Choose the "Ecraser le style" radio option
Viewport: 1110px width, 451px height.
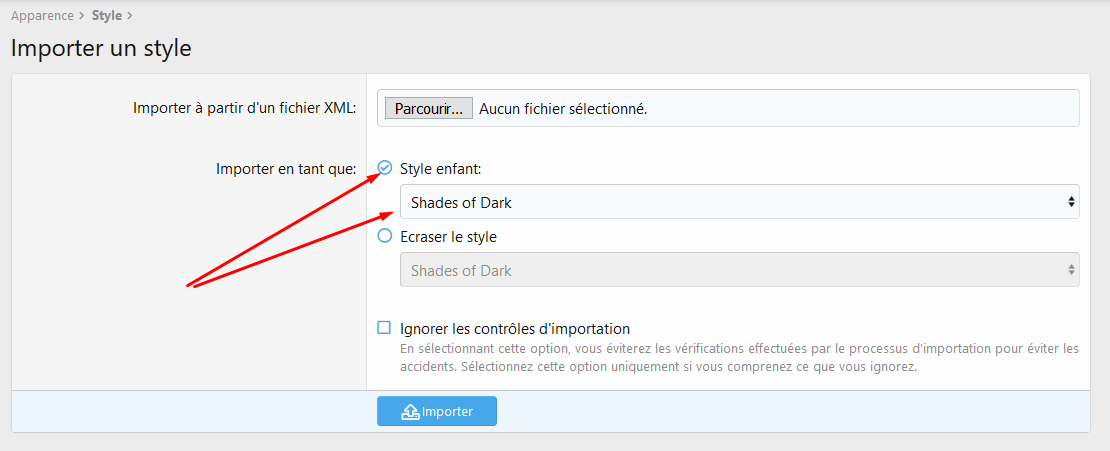pyautogui.click(x=385, y=237)
